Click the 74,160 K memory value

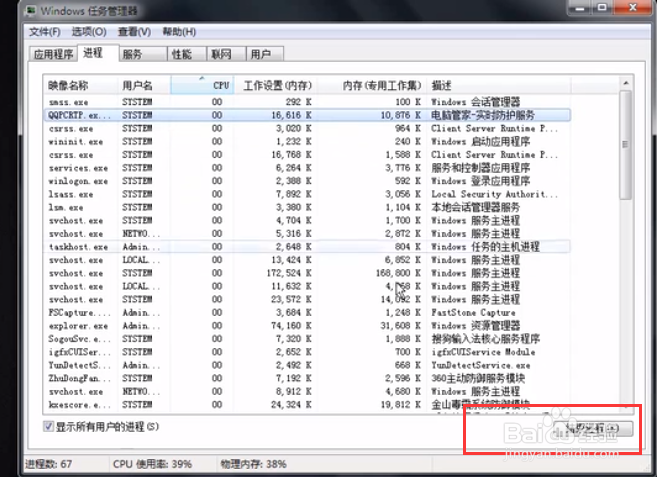pos(293,326)
